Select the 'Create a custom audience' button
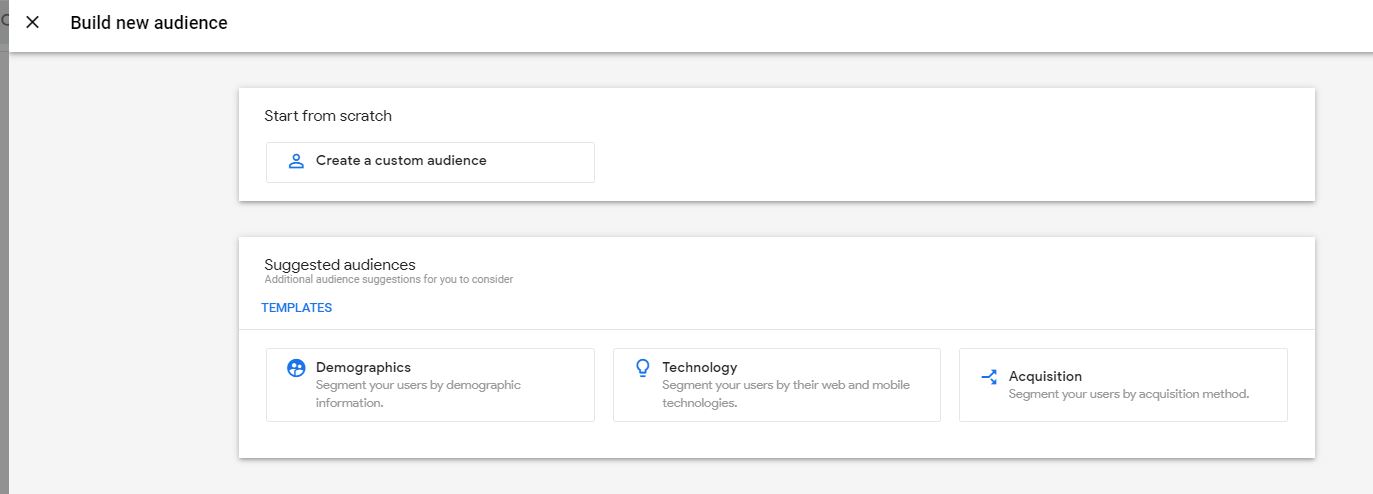The height and width of the screenshot is (494, 1373). [x=430, y=162]
